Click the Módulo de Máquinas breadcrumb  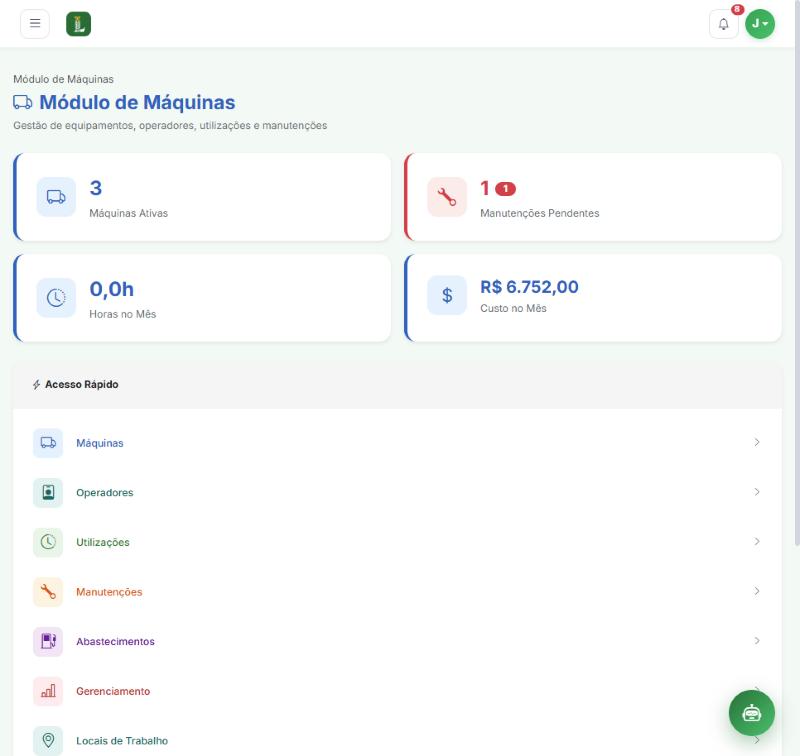(63, 79)
